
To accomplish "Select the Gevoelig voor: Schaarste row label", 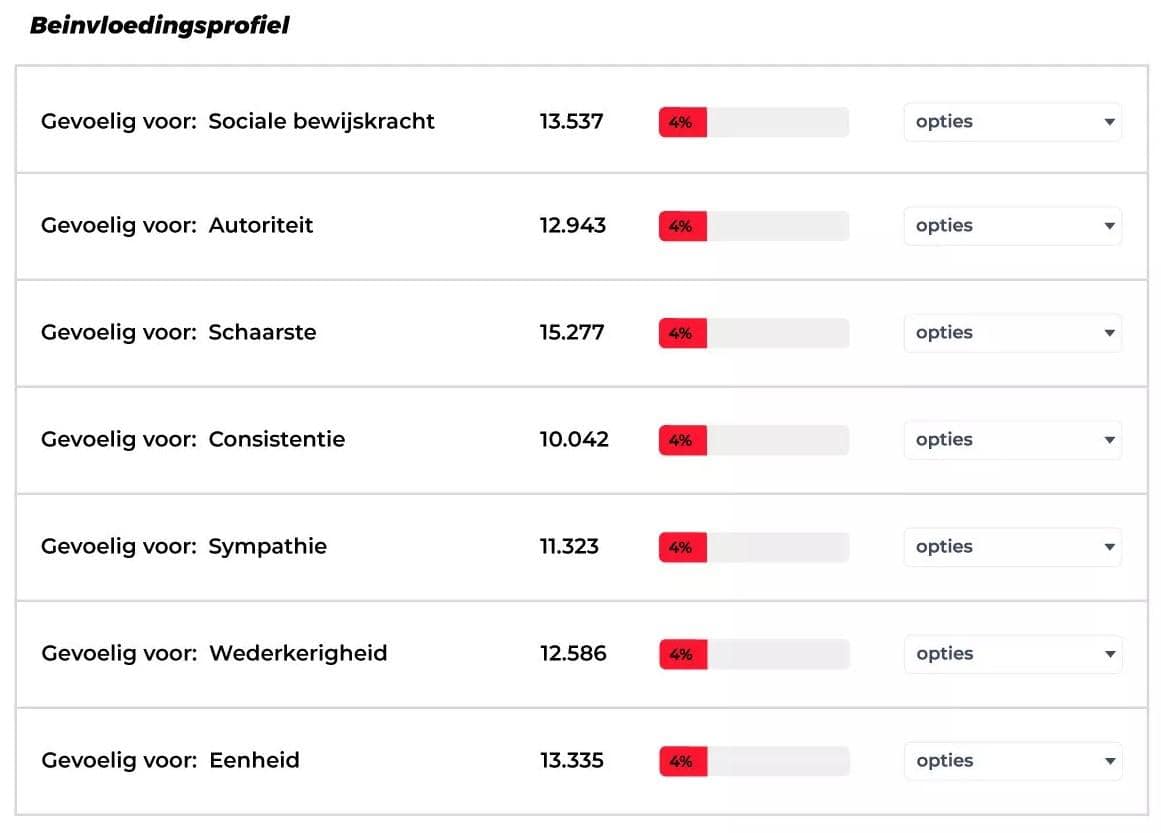I will tap(178, 333).
